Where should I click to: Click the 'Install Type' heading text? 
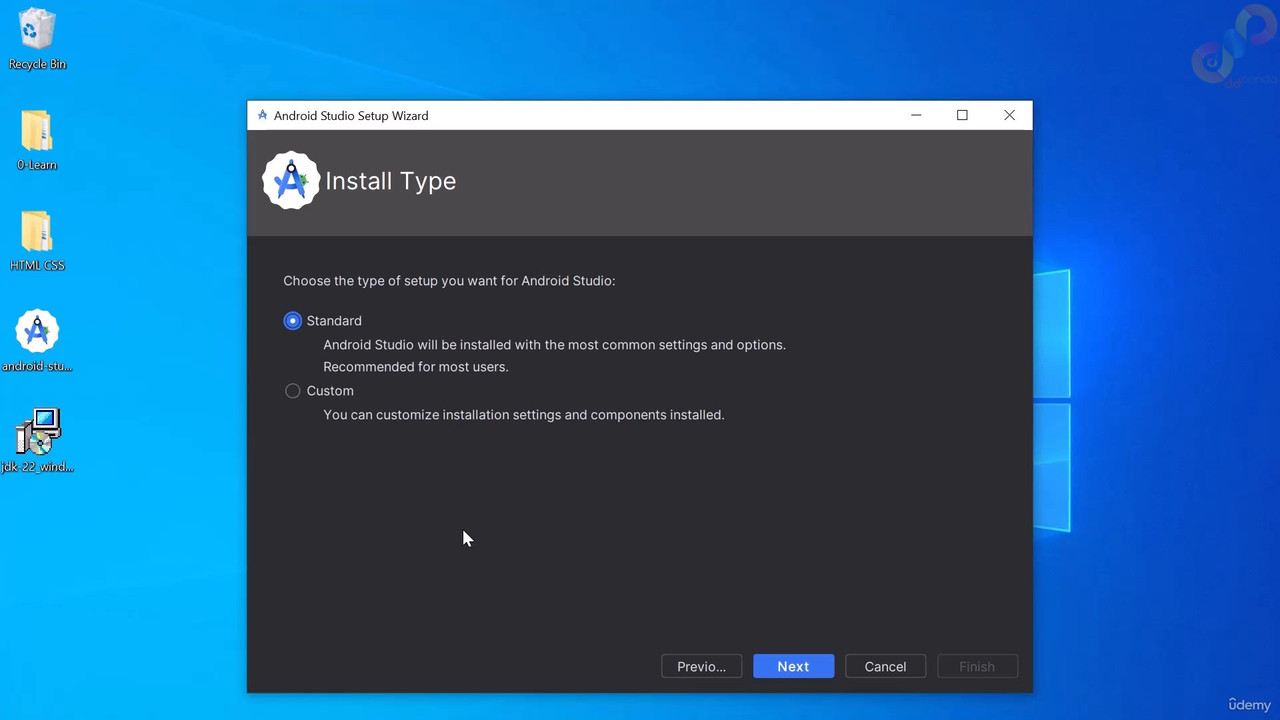click(x=390, y=181)
